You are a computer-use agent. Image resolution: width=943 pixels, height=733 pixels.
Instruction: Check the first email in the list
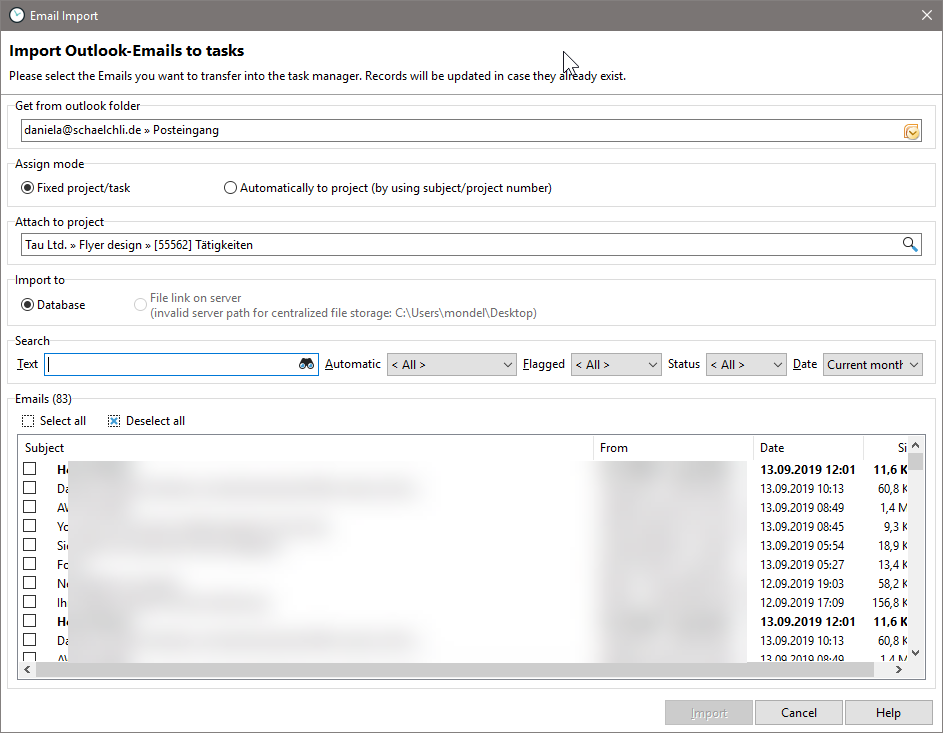pyautogui.click(x=29, y=469)
